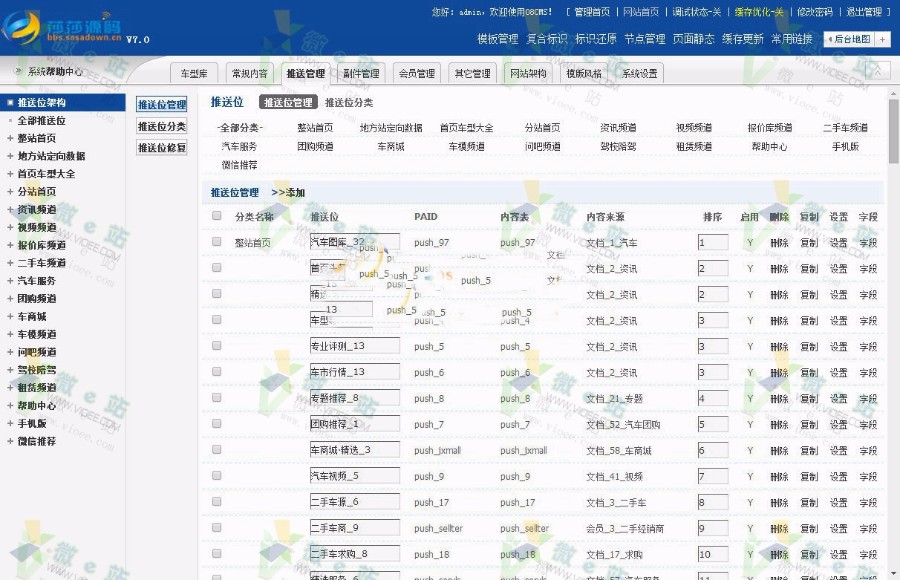
Task: Switch to the 推送位分类 tab
Action: (x=351, y=101)
